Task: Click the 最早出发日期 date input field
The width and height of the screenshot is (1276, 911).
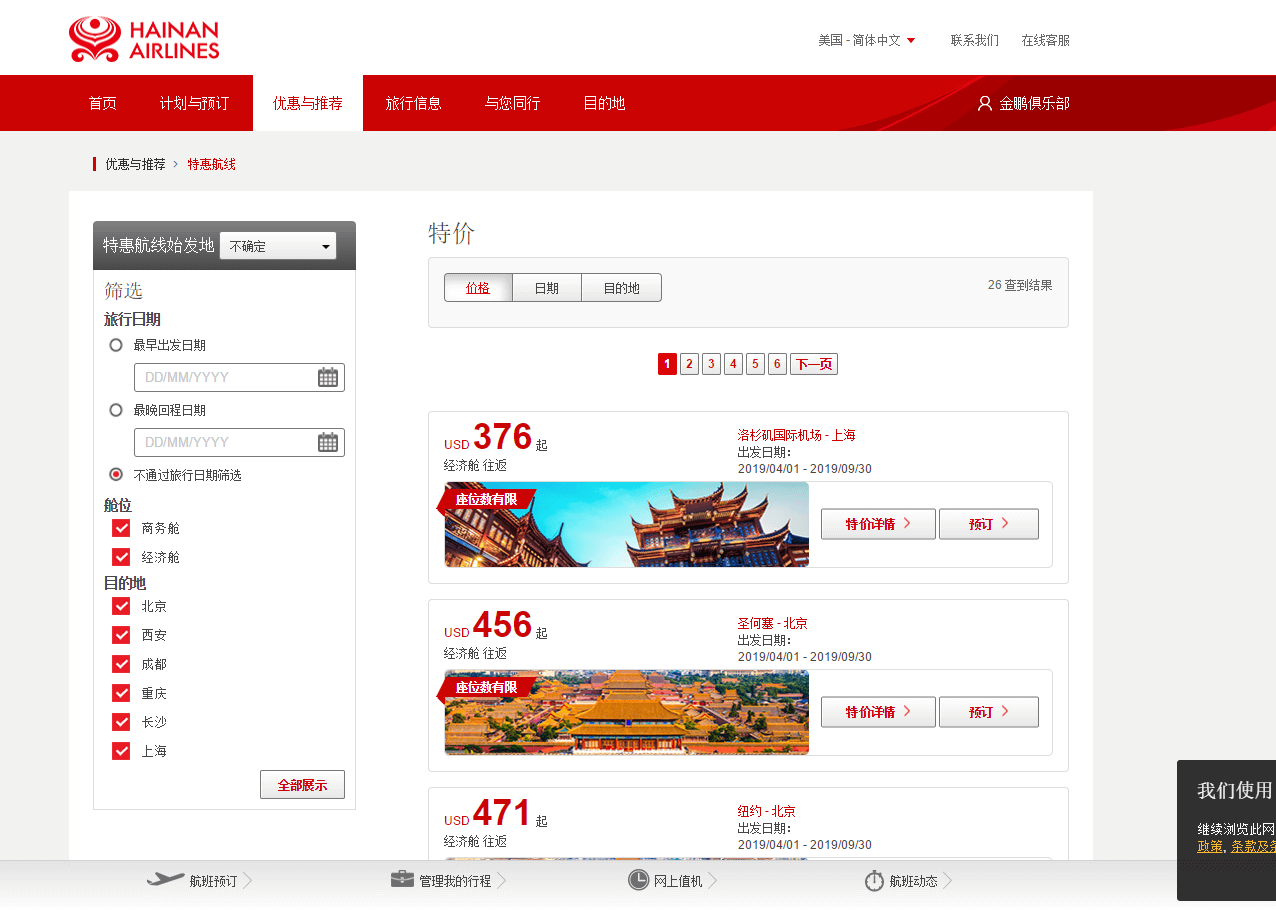Action: (239, 377)
